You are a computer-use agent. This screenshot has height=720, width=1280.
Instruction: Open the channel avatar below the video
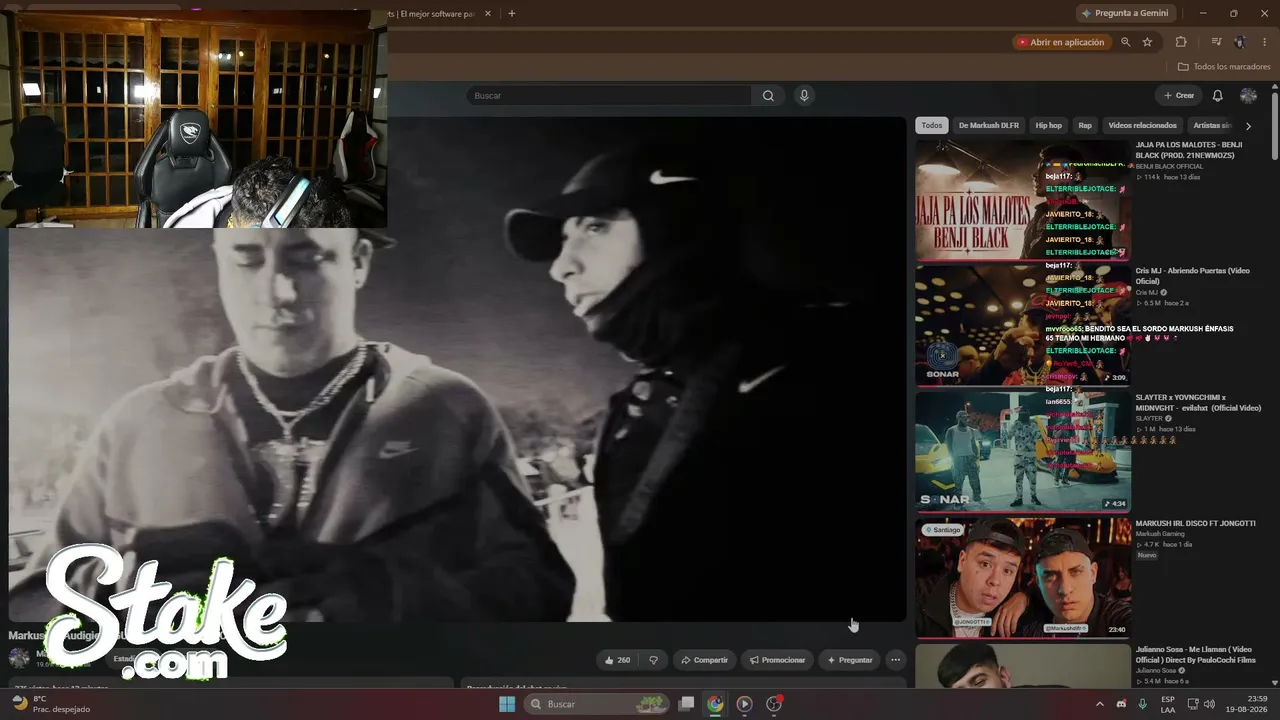click(19, 657)
